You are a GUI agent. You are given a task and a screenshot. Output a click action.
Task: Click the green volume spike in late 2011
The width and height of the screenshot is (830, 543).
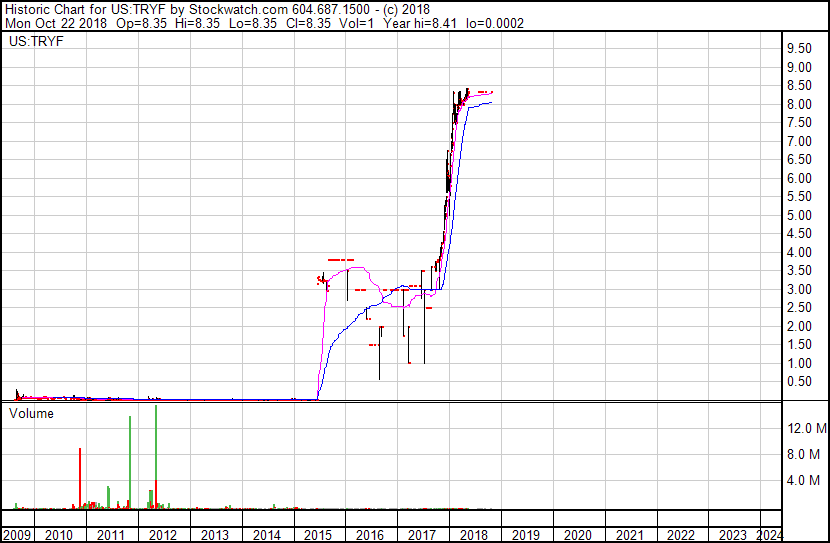point(130,463)
